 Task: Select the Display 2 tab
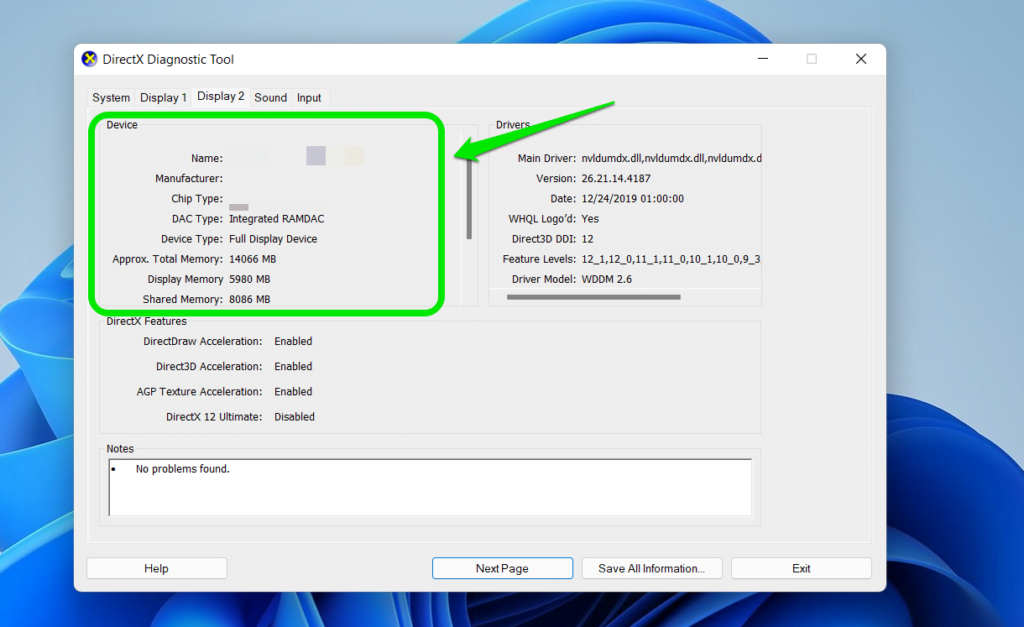[219, 97]
